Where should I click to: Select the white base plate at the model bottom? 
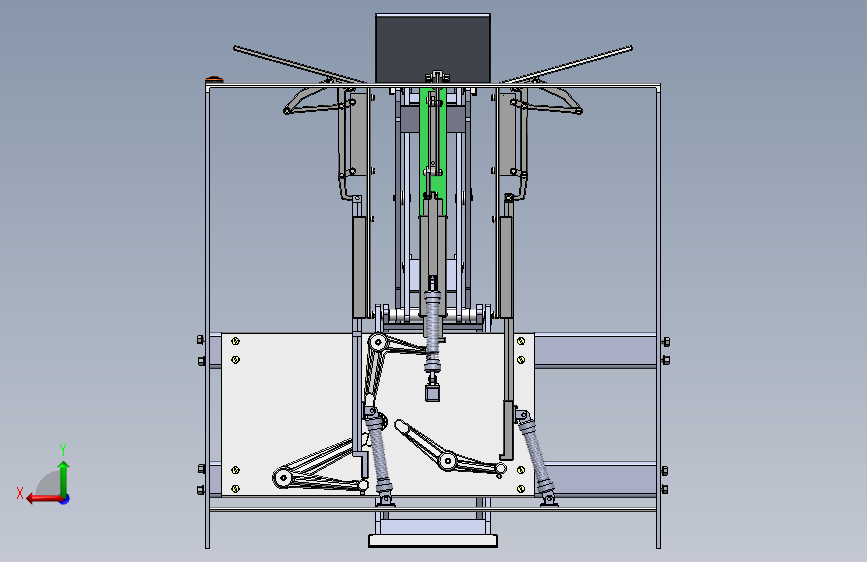(x=433, y=540)
